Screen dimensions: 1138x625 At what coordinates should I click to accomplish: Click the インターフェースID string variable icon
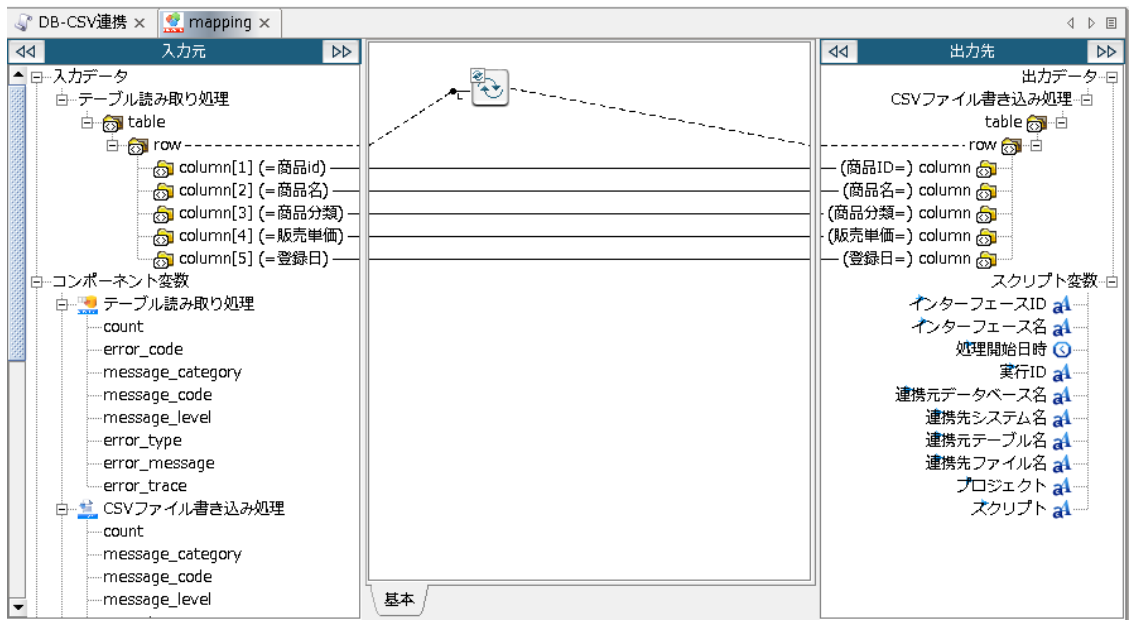coord(1062,303)
